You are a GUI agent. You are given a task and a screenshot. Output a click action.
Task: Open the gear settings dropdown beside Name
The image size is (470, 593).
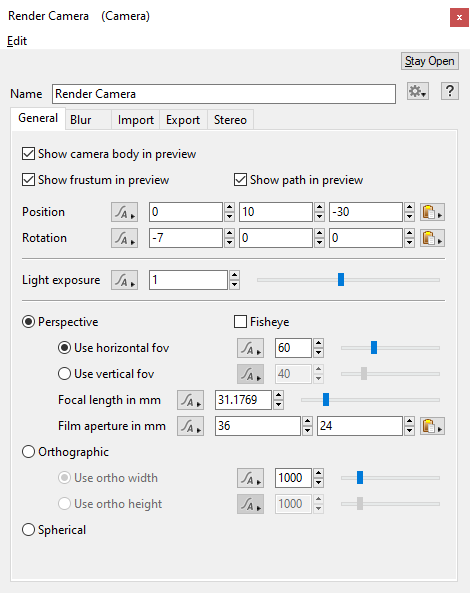click(x=418, y=91)
